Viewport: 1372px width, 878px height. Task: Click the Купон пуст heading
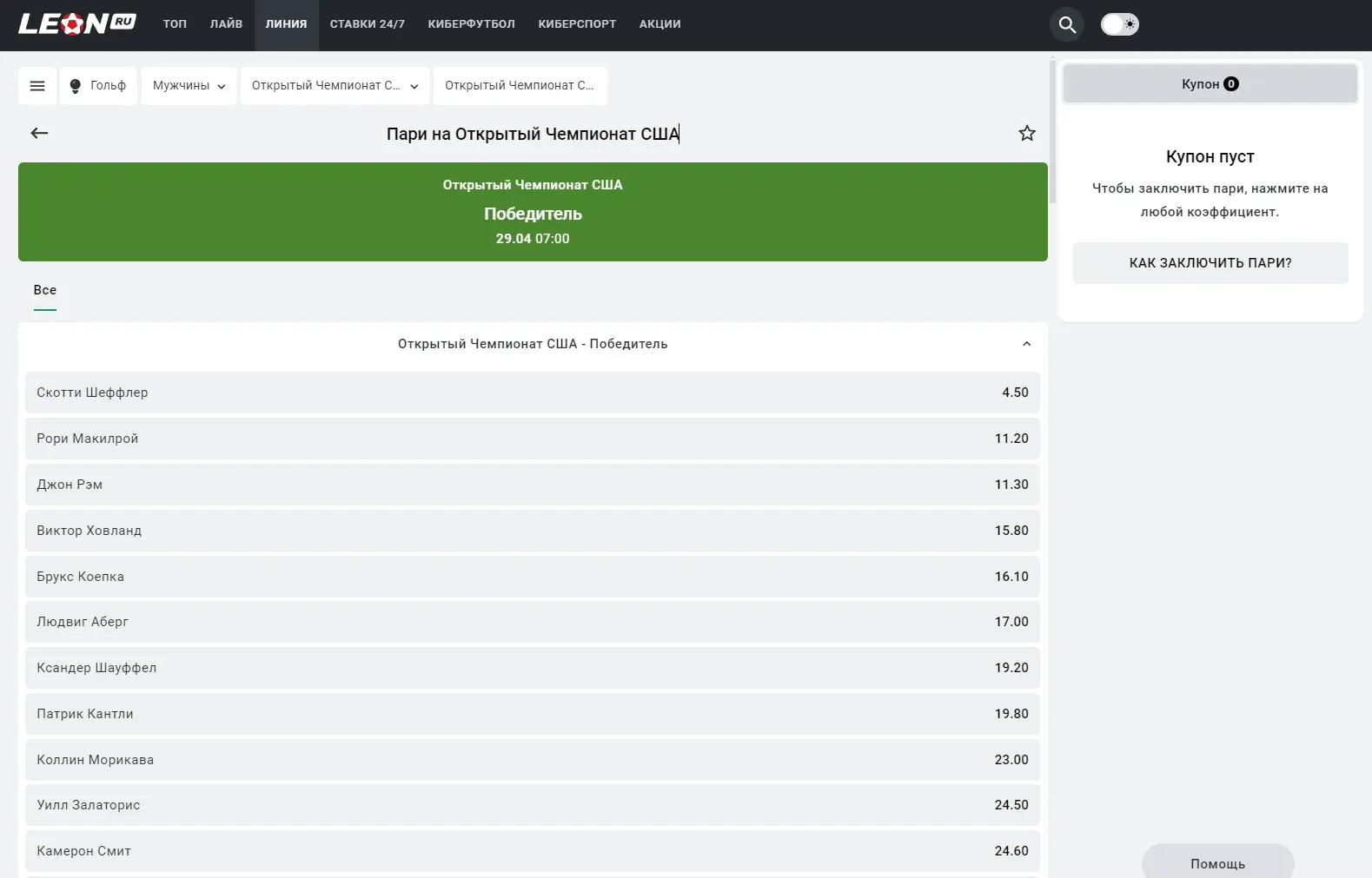pos(1210,156)
